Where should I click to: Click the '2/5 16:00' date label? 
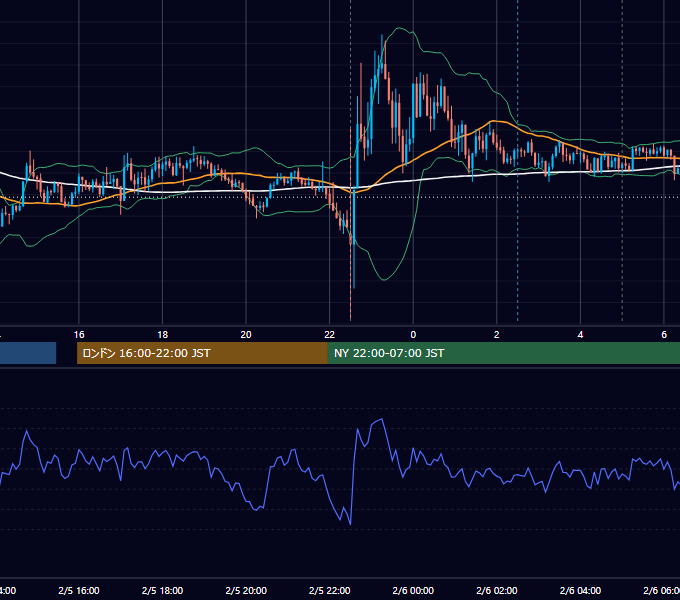click(x=79, y=590)
